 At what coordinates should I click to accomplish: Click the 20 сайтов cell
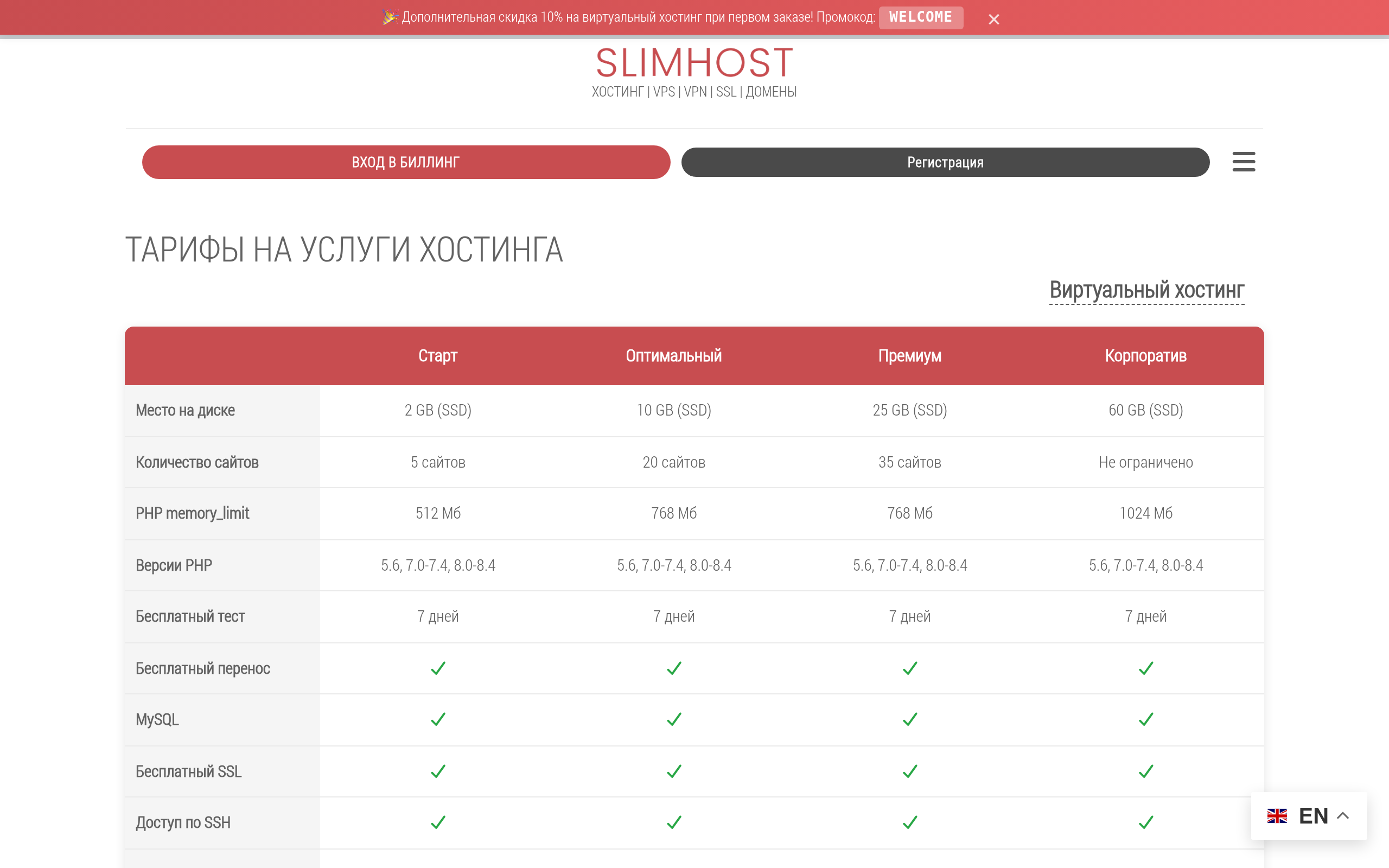coord(674,463)
